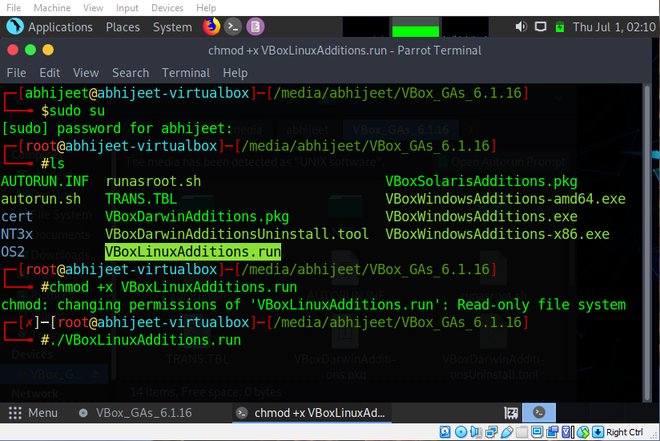
Task: Click the cert directory name
Action: [17, 216]
